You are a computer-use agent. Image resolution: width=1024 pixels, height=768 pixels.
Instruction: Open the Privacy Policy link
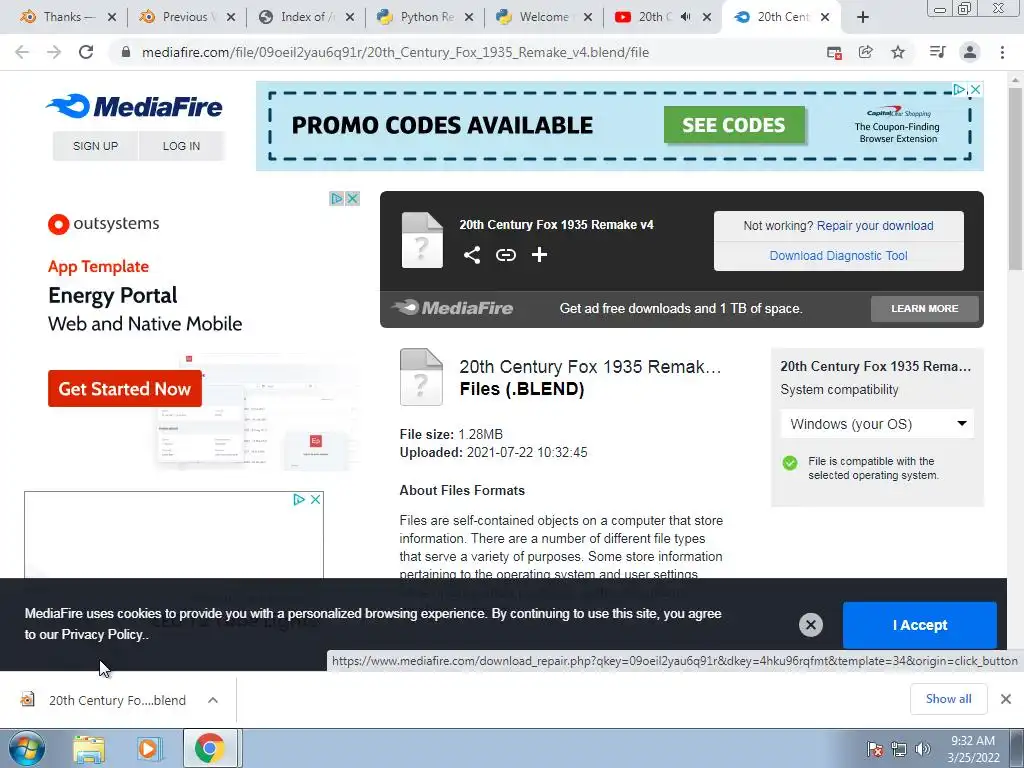click(103, 634)
